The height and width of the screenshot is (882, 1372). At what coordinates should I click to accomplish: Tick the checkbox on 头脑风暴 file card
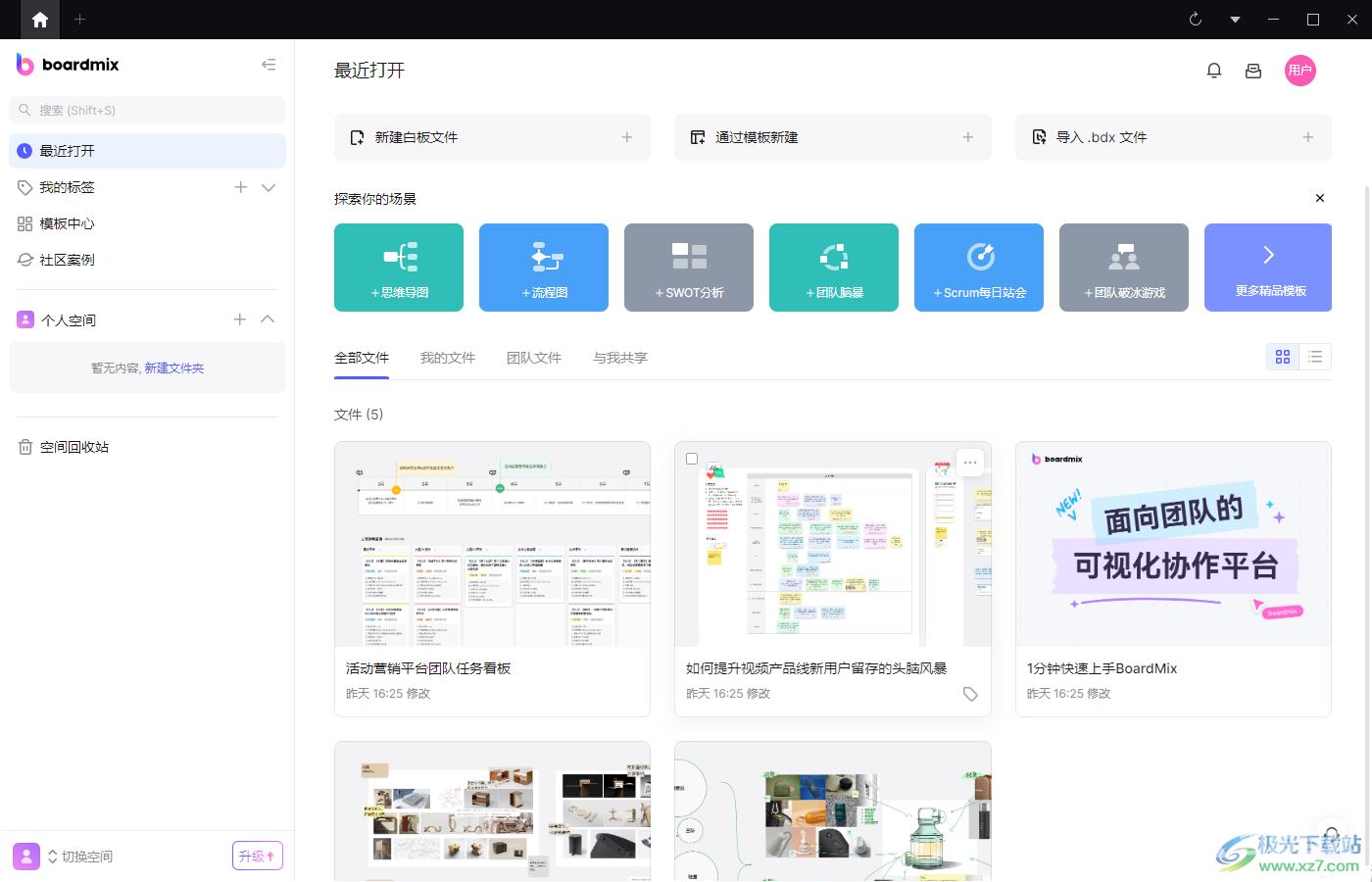(x=692, y=459)
